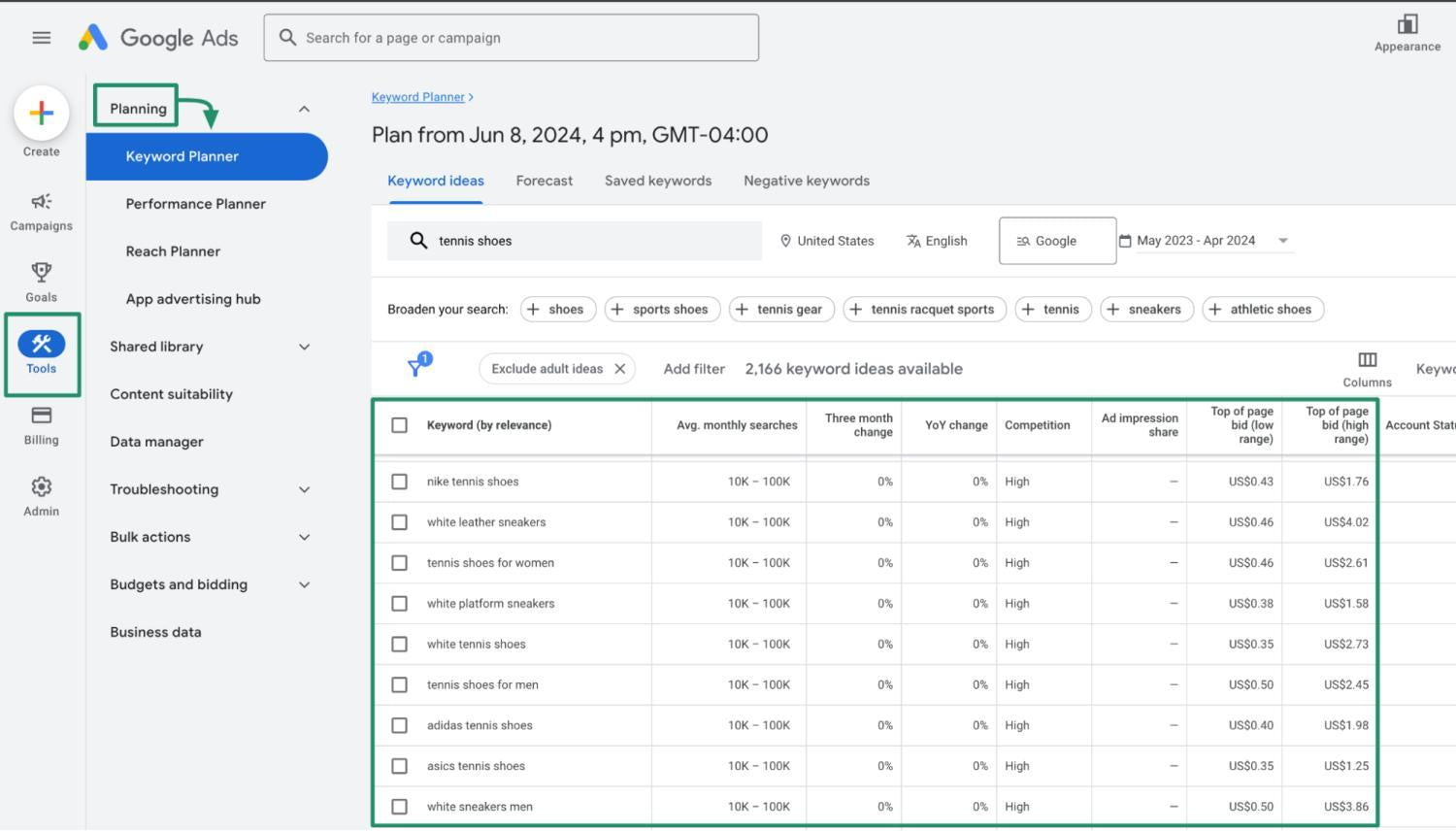
Task: Remove the Exclude adult ideas filter
Action: pos(619,369)
